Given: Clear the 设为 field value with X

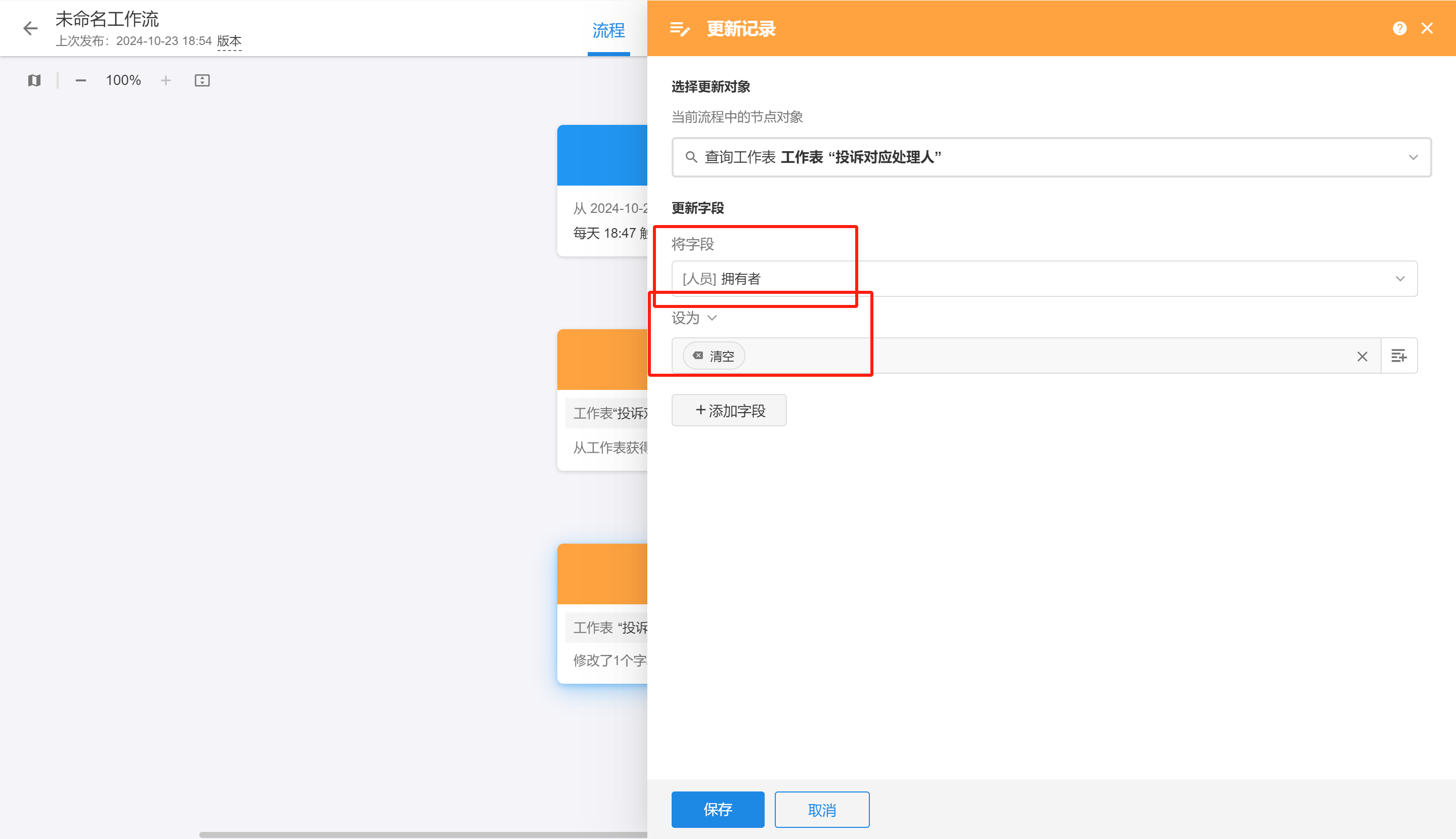Looking at the screenshot, I should coord(1362,357).
